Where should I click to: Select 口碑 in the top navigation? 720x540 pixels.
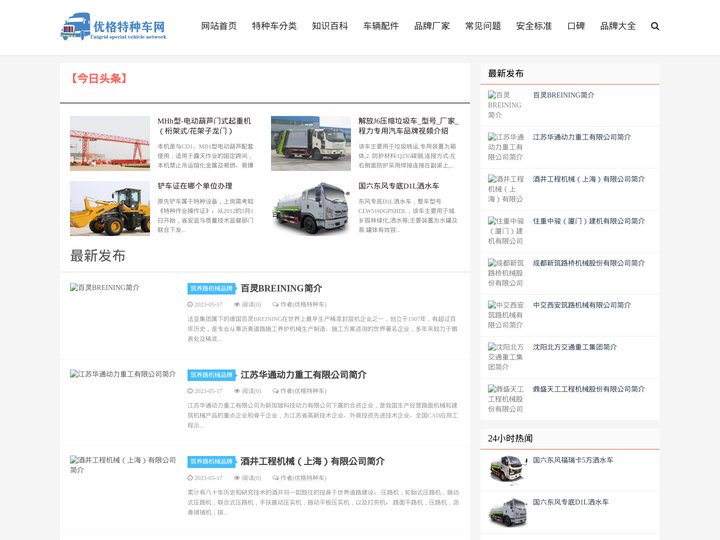click(576, 26)
